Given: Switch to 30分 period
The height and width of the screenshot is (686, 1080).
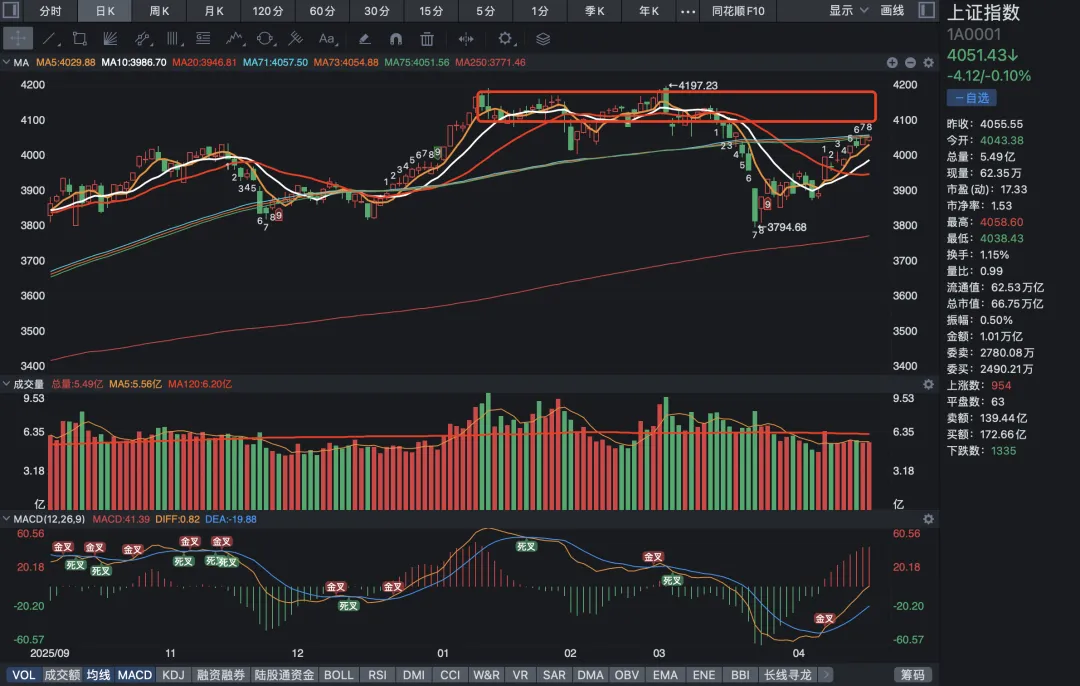Looking at the screenshot, I should pos(376,11).
